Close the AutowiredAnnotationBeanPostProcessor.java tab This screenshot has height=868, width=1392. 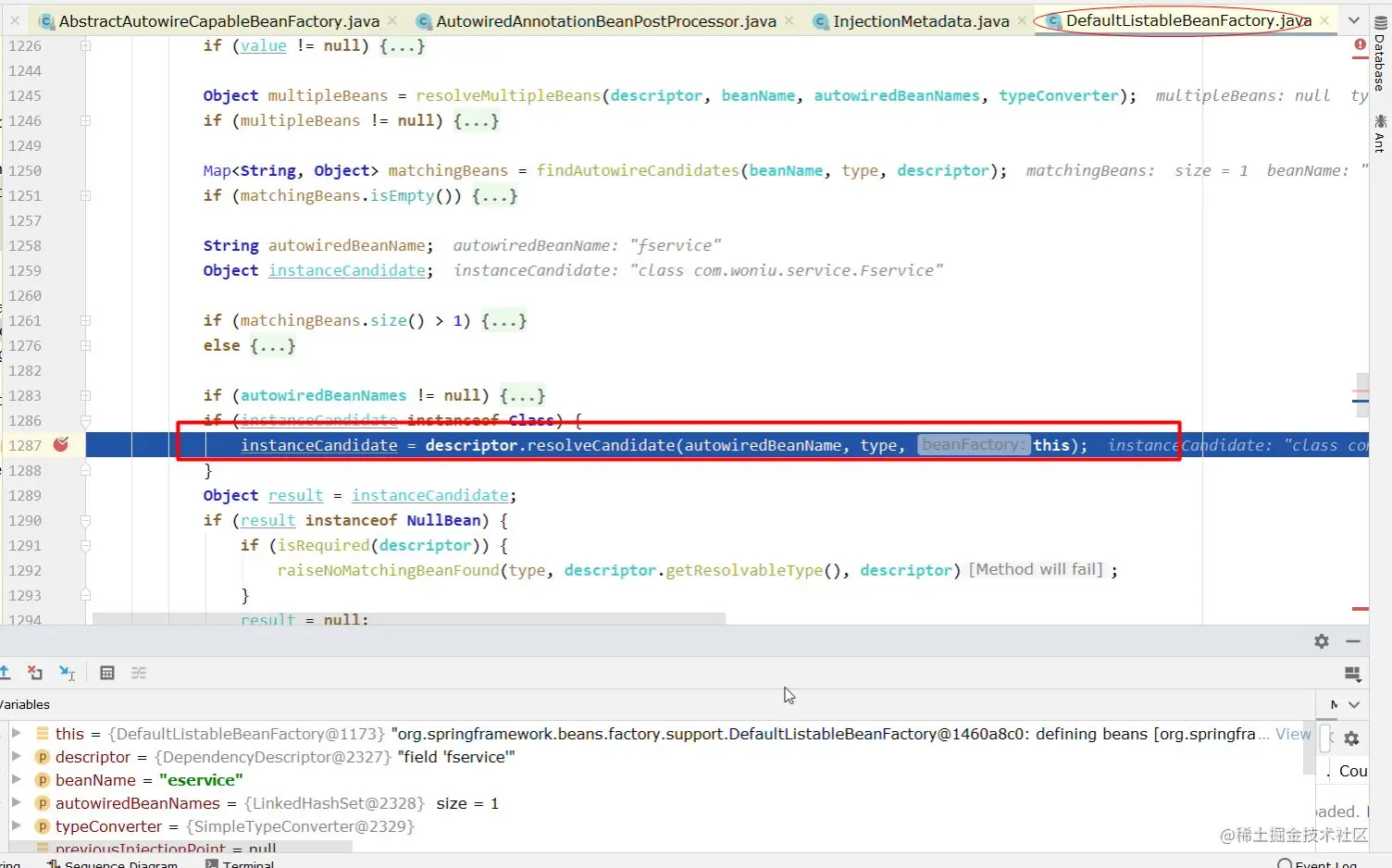789,20
